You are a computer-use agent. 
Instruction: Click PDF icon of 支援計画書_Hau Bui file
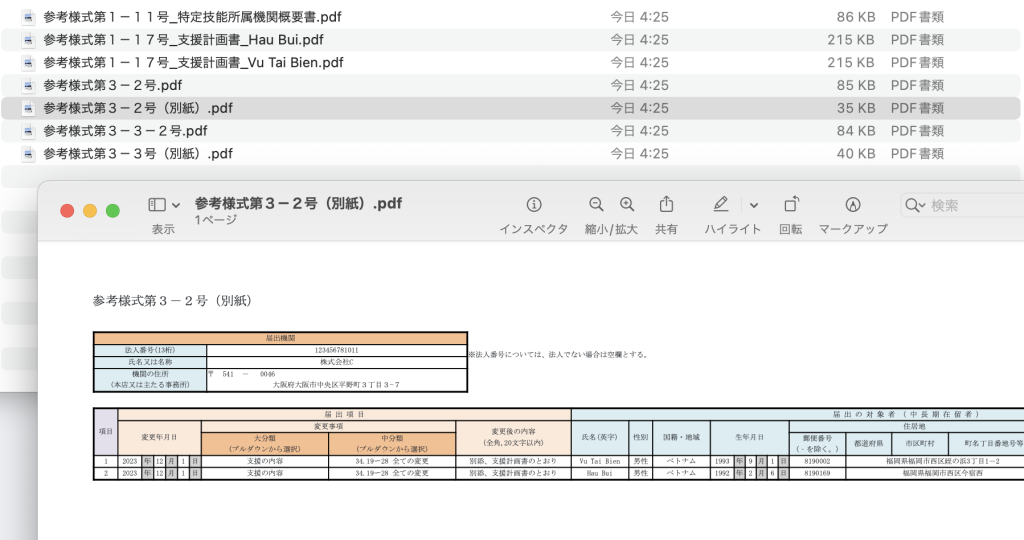pos(28,40)
